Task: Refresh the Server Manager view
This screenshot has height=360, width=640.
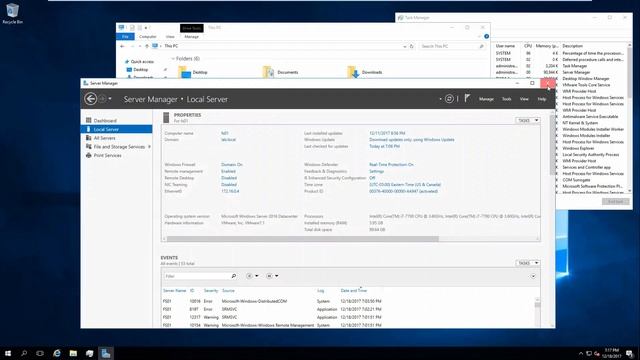Action: coord(449,99)
